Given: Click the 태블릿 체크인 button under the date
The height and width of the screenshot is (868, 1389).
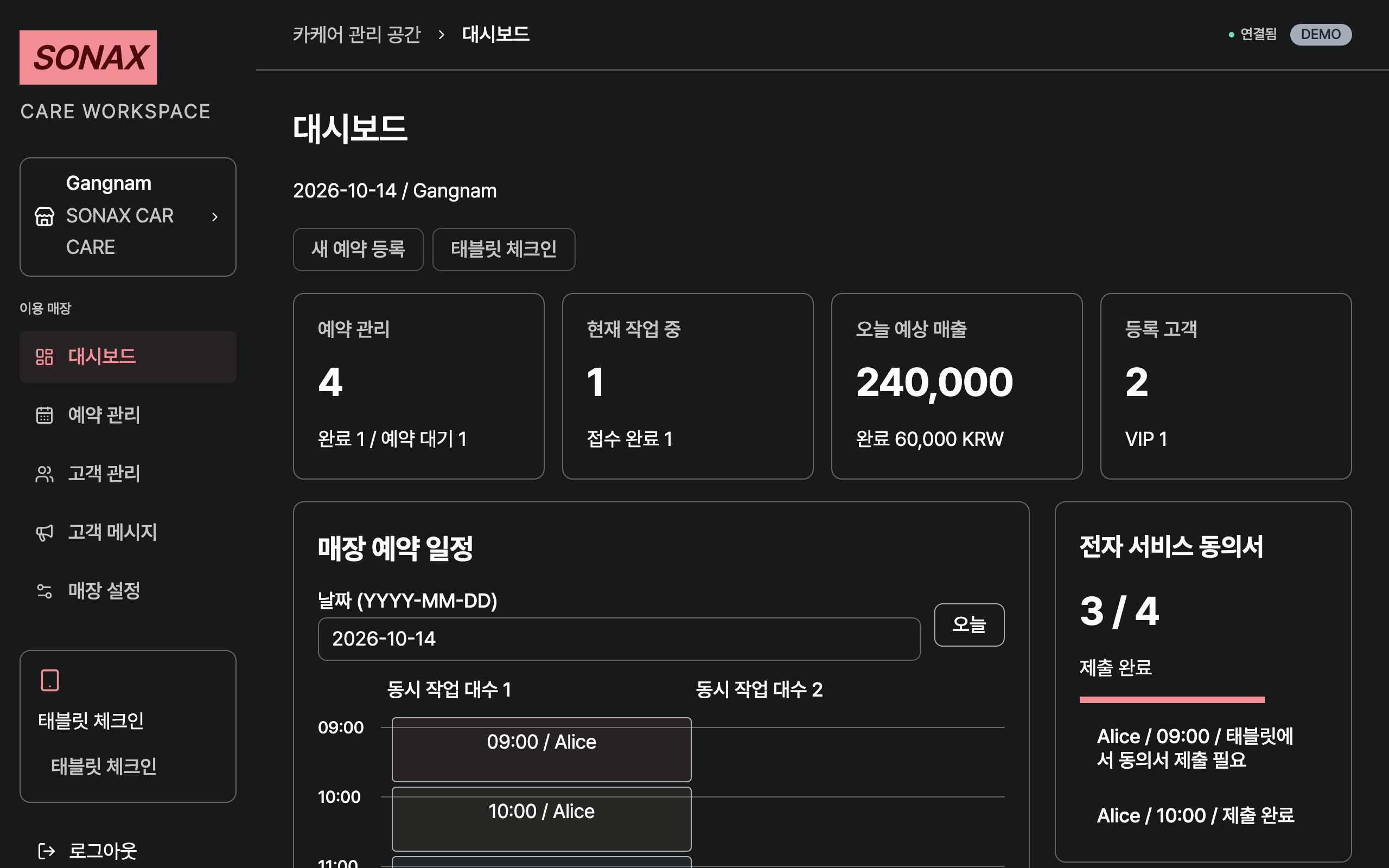Looking at the screenshot, I should tap(504, 249).
